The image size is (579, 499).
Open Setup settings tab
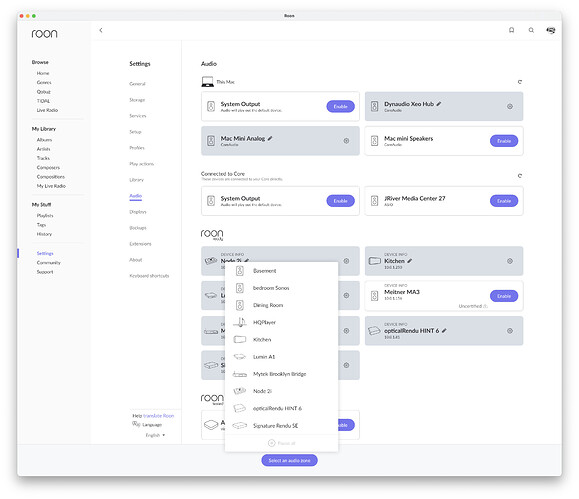click(x=135, y=132)
